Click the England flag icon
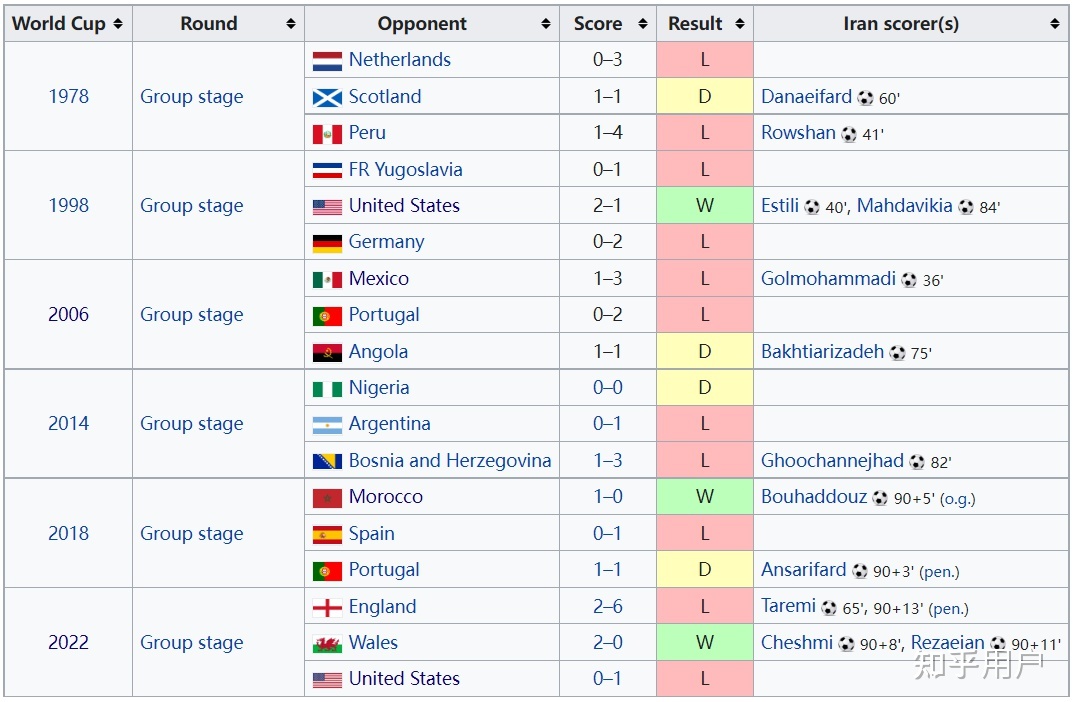 point(327,608)
